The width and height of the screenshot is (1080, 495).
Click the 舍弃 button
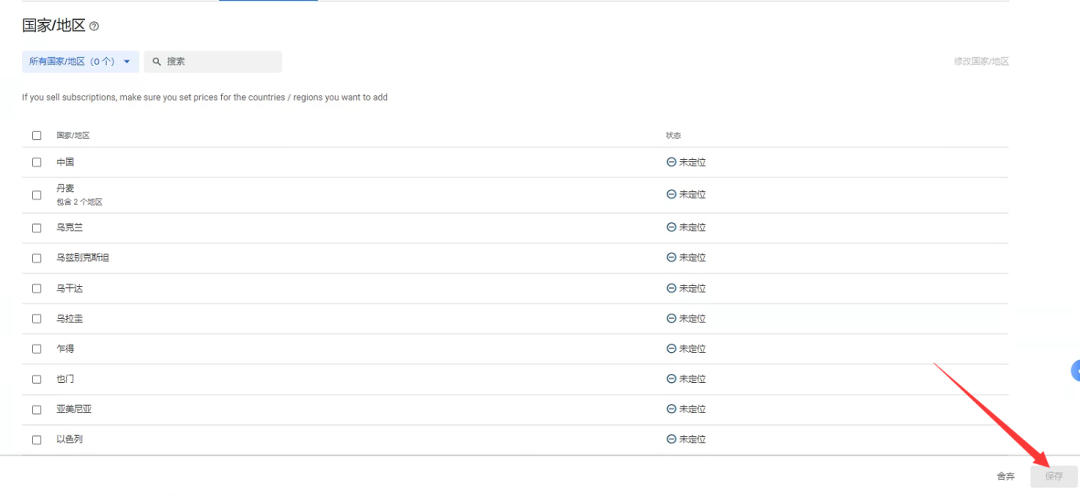point(1006,476)
